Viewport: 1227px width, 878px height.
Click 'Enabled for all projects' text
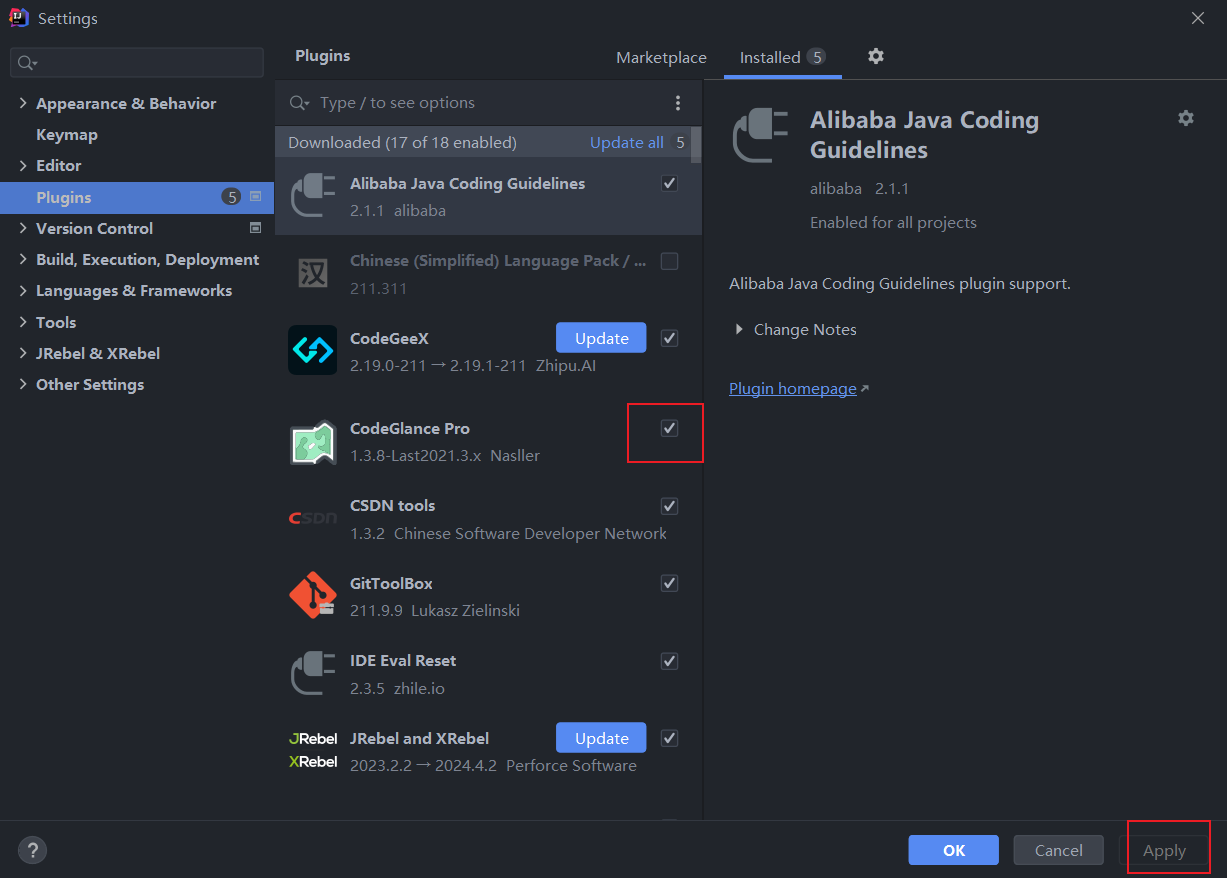[893, 222]
